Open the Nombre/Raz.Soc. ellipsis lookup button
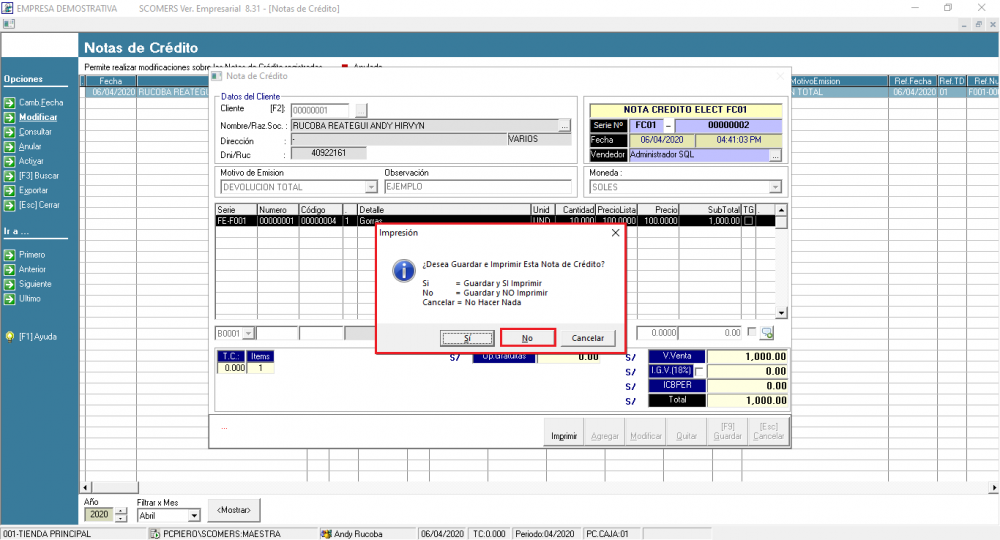This screenshot has width=1000, height=540. point(564,126)
